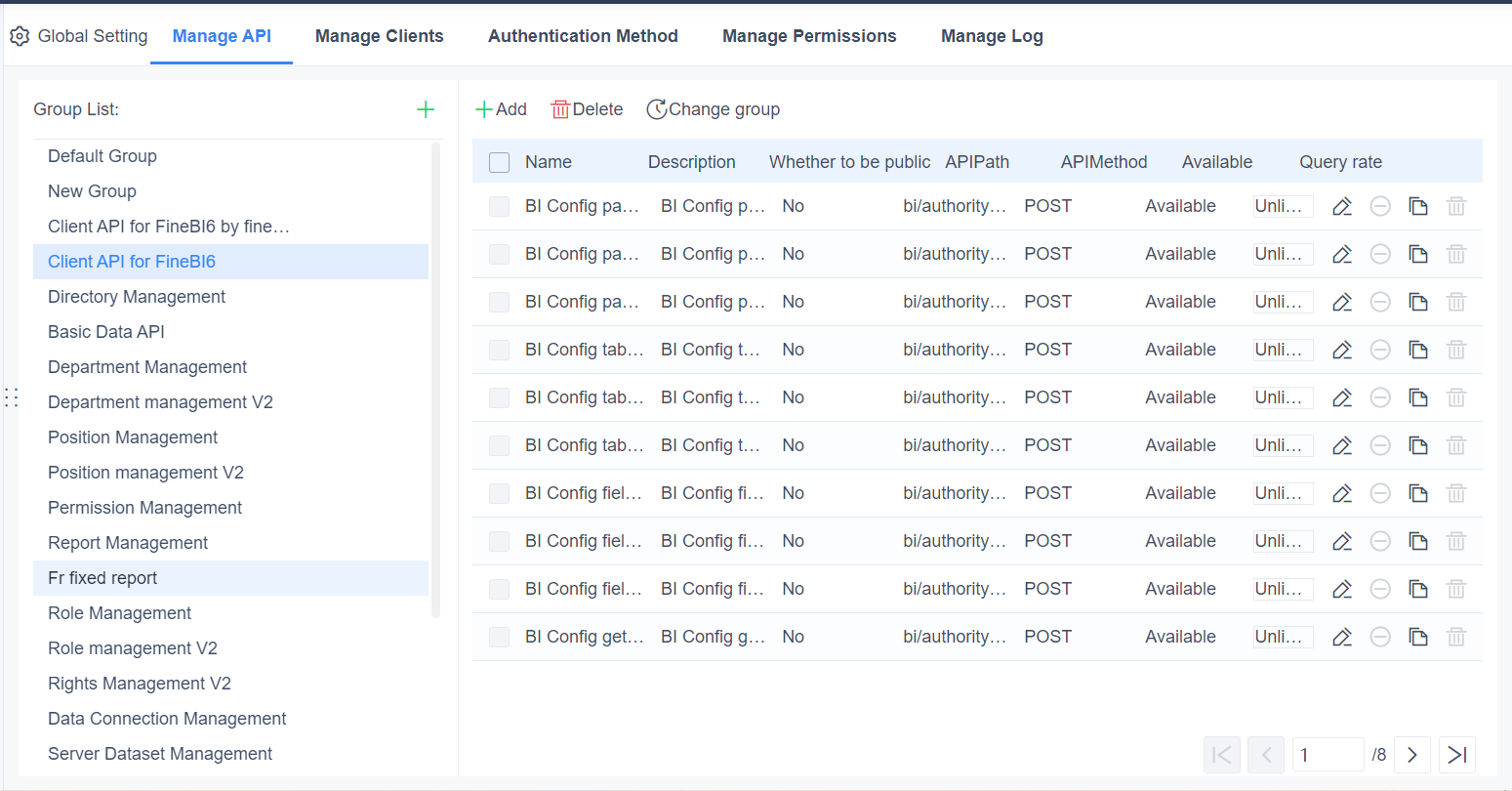Screen dimensions: 1512x791
Task: Disable the first API using the minus icon
Action: click(x=1379, y=206)
